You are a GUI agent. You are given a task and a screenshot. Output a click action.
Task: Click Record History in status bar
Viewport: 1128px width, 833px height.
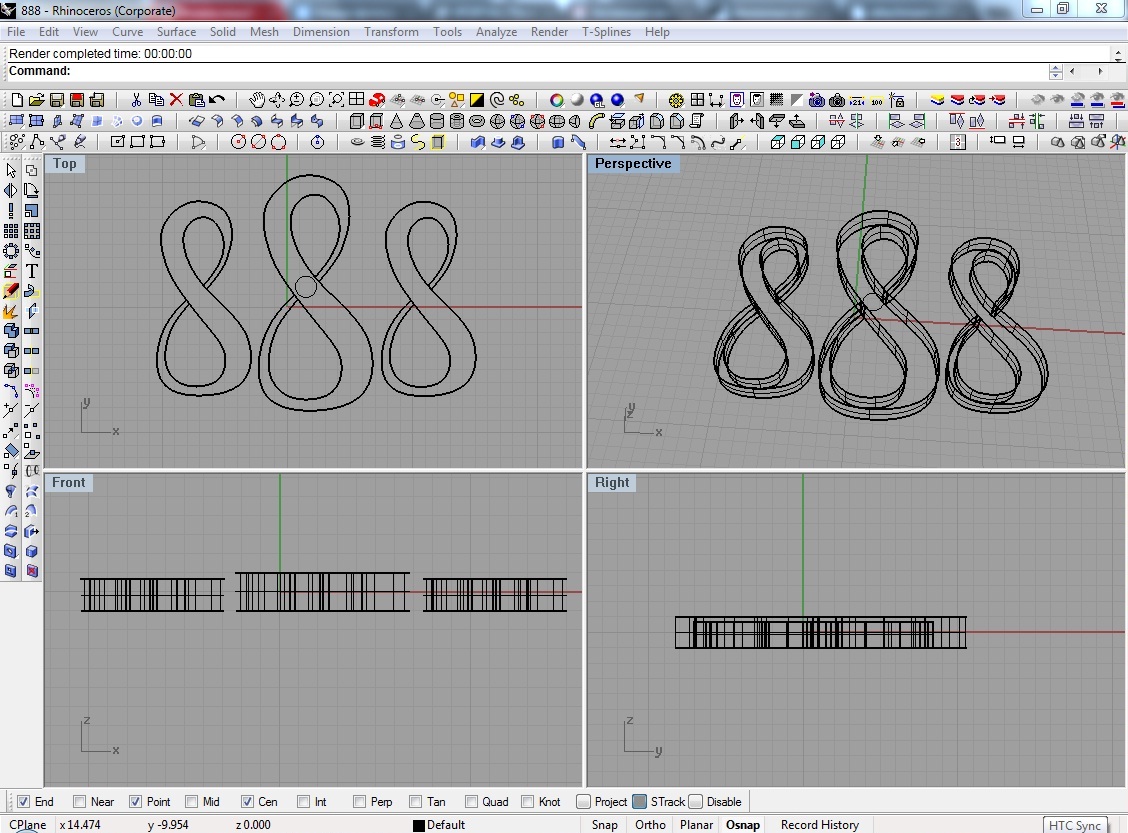819,825
